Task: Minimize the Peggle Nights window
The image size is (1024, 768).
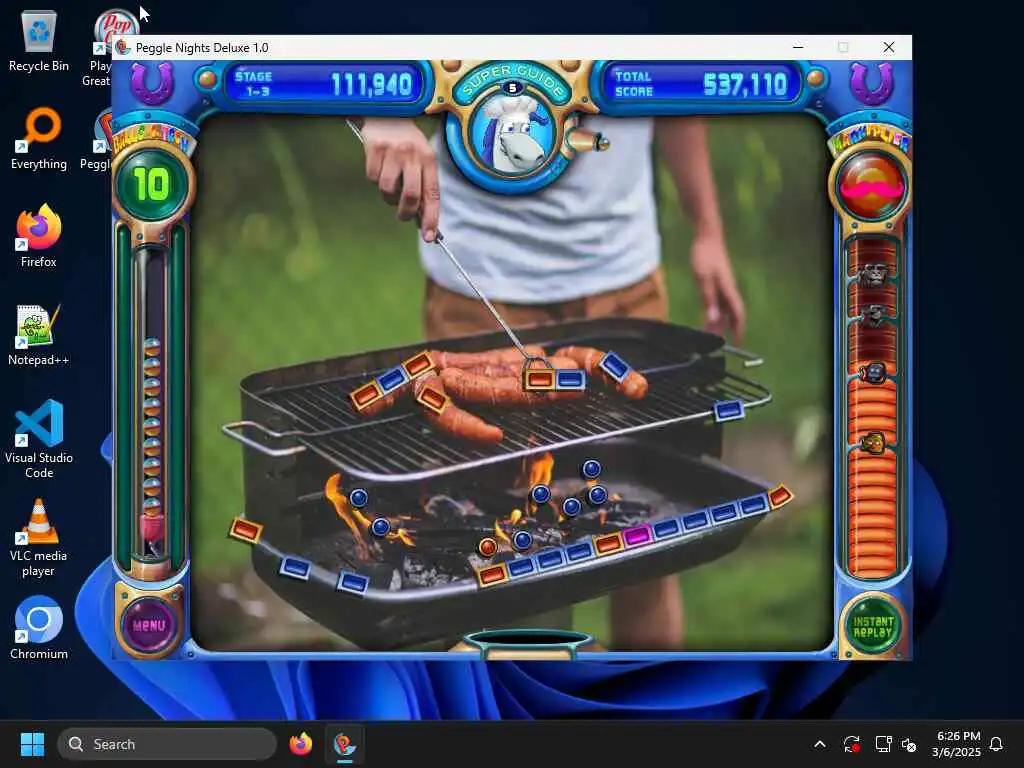Action: [x=797, y=47]
